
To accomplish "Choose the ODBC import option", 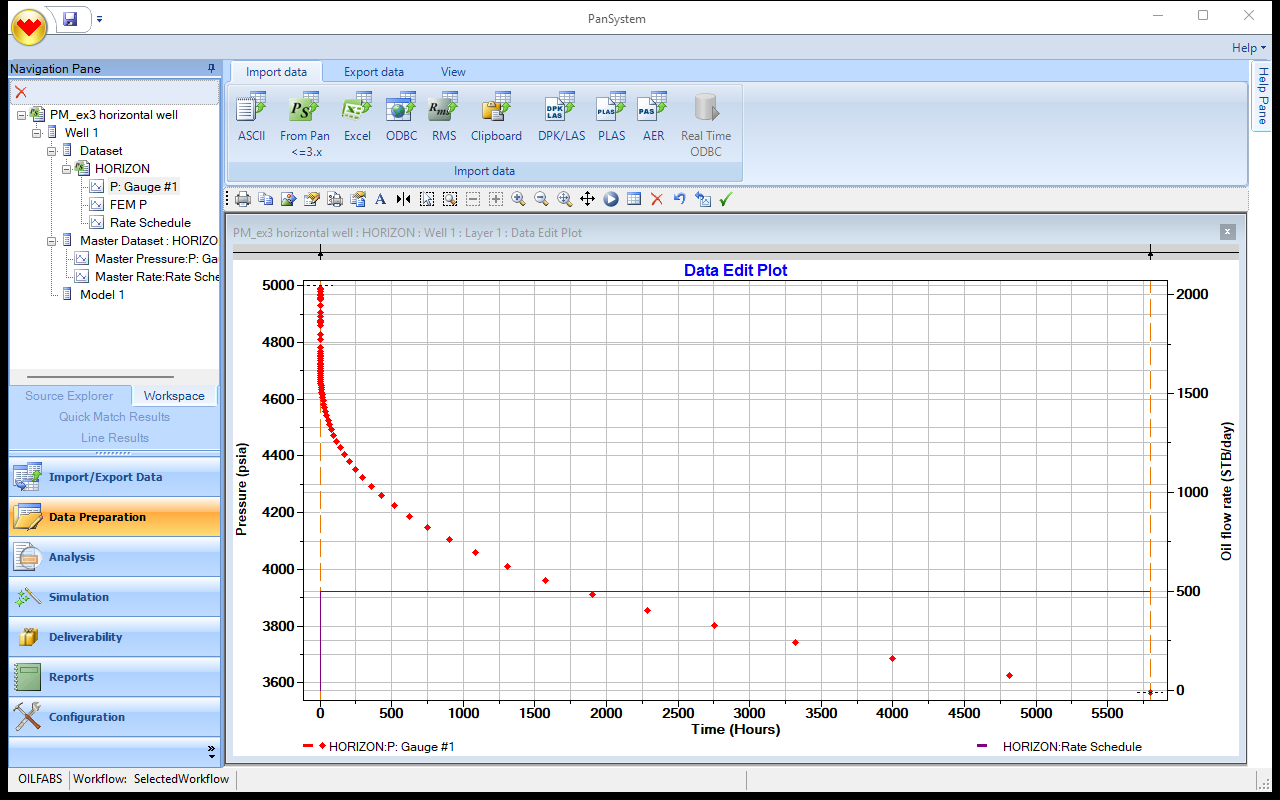I will (x=401, y=117).
